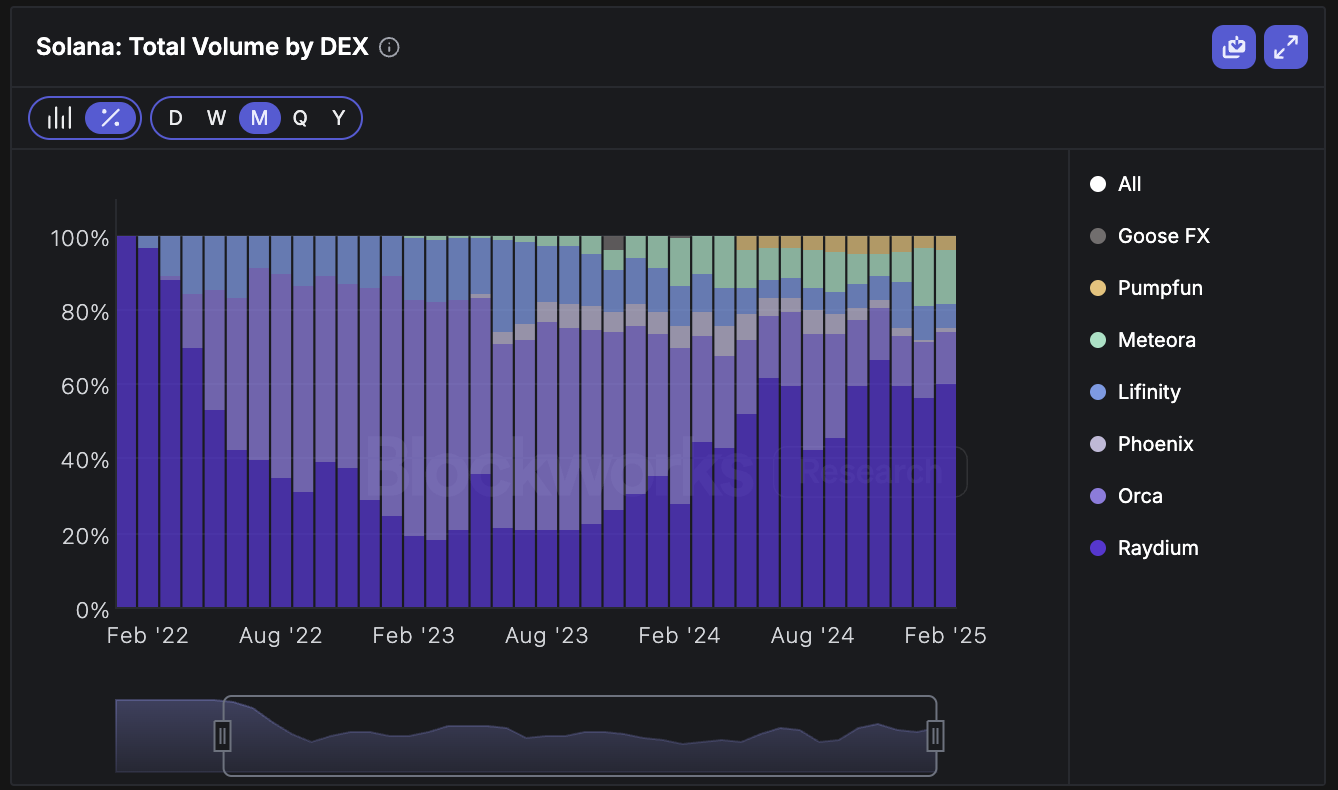This screenshot has width=1338, height=790.
Task: Open the info tooltip icon beside title
Action: 390,47
